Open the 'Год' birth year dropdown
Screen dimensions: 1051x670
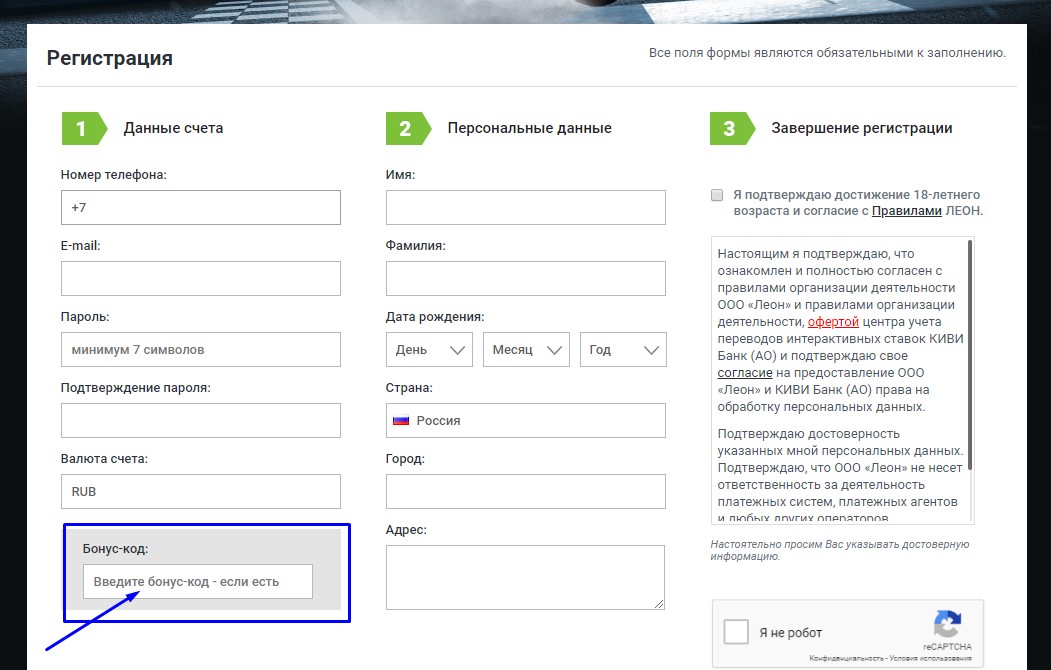coord(623,350)
